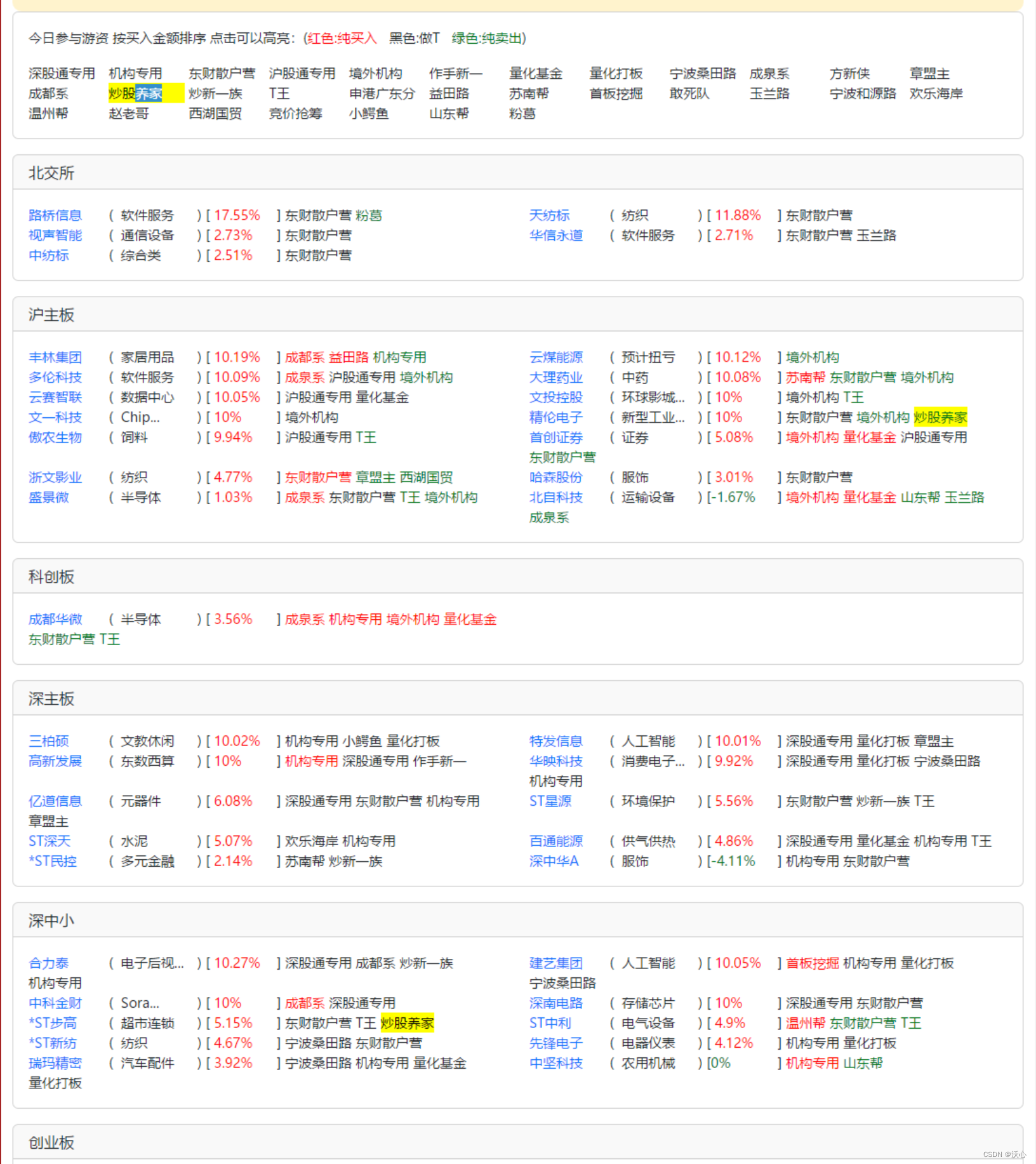Open the 精伦电子 stock link
Screen dimensions: 1036x1164
(556, 417)
